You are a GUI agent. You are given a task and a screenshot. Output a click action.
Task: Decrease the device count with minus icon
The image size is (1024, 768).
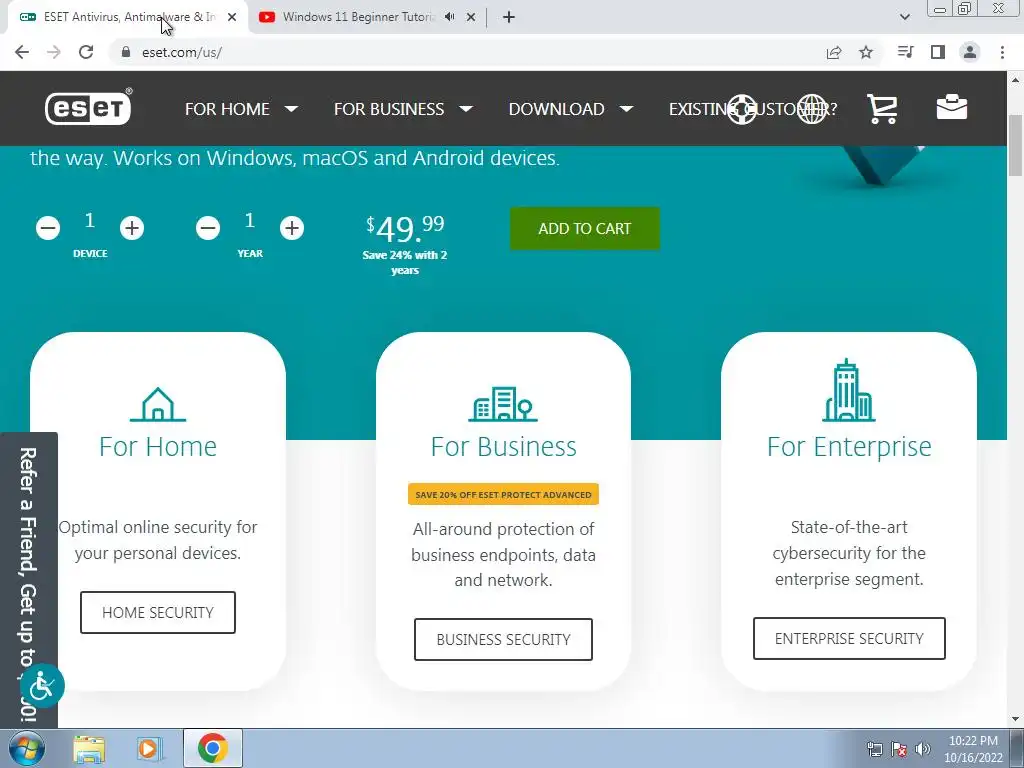(x=48, y=228)
